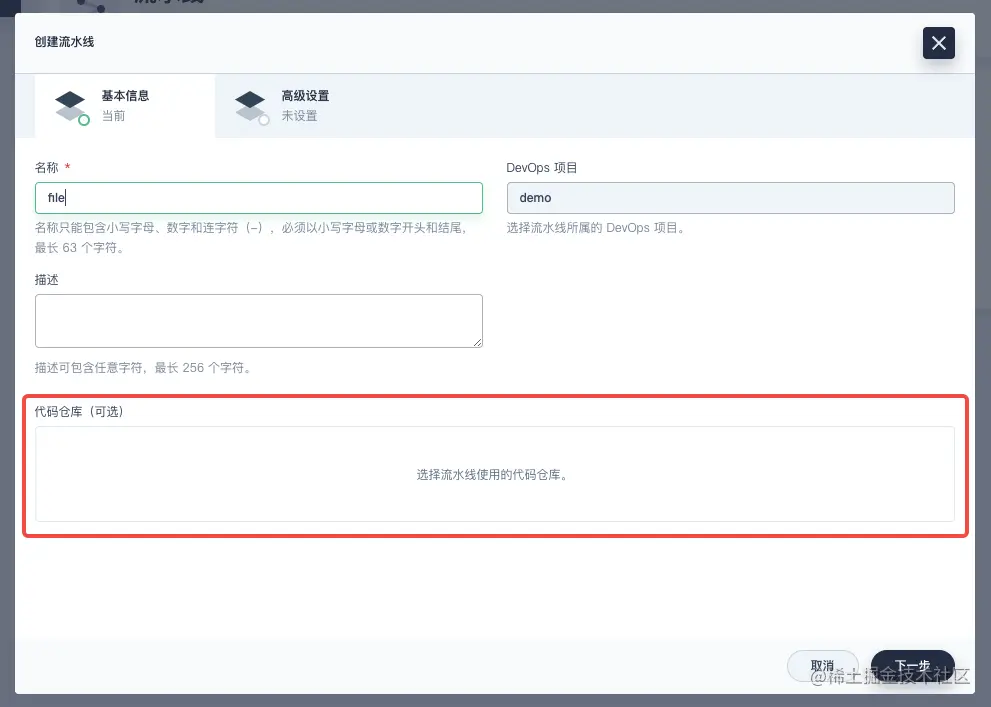Click the 高级设置 layered stack icon
Screen dimensions: 991x707
click(x=251, y=107)
